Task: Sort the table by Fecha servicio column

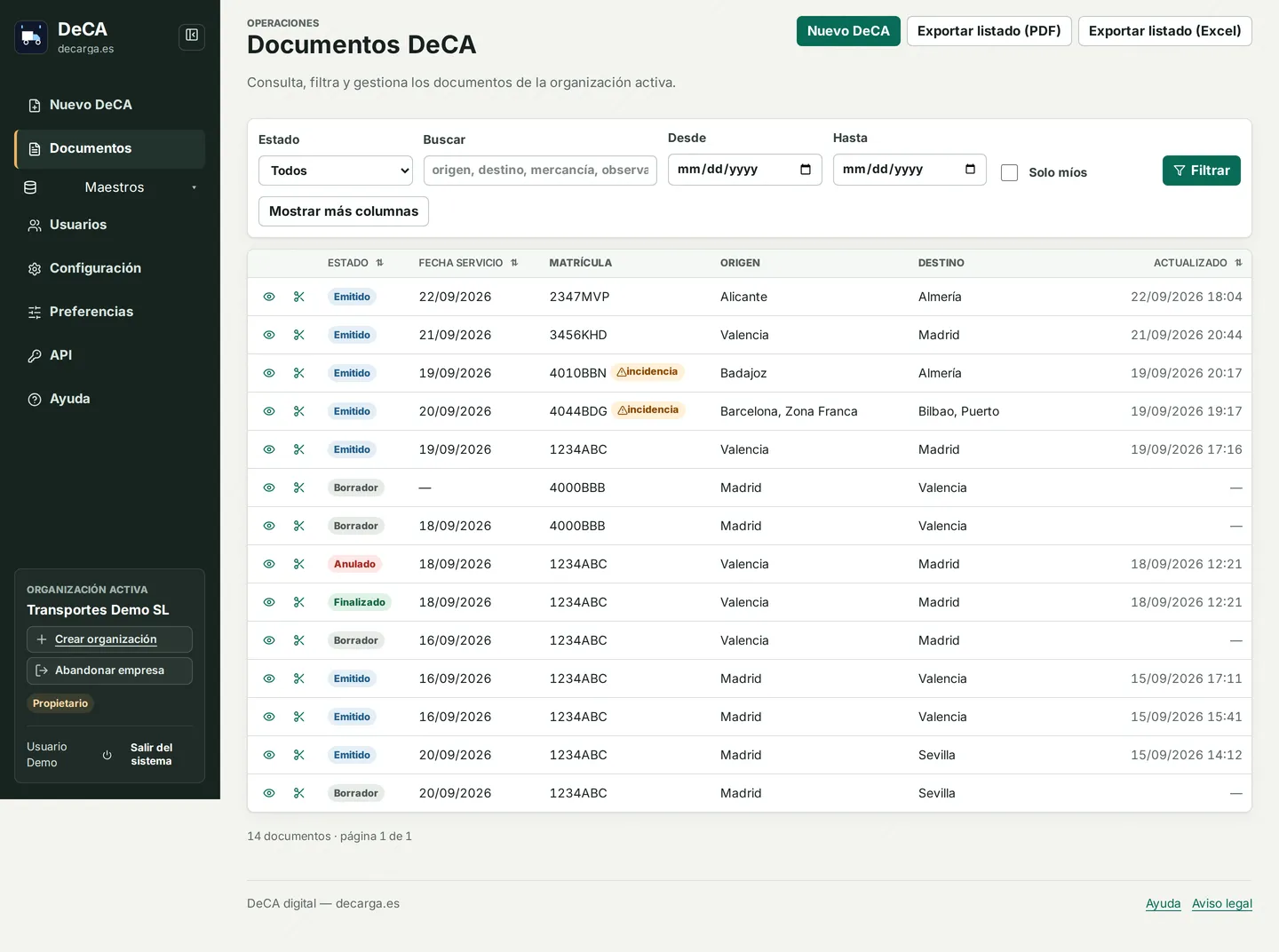Action: point(468,263)
